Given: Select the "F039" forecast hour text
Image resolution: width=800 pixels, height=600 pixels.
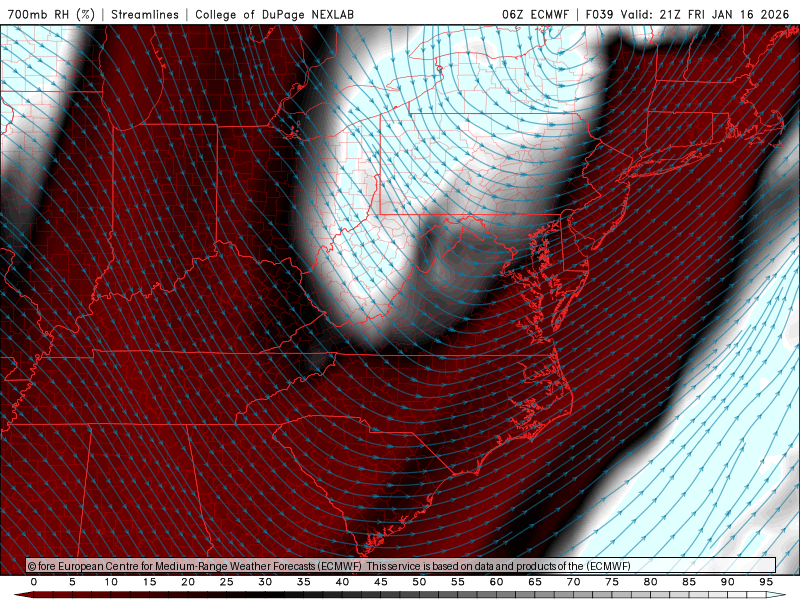Looking at the screenshot, I should 600,14.
